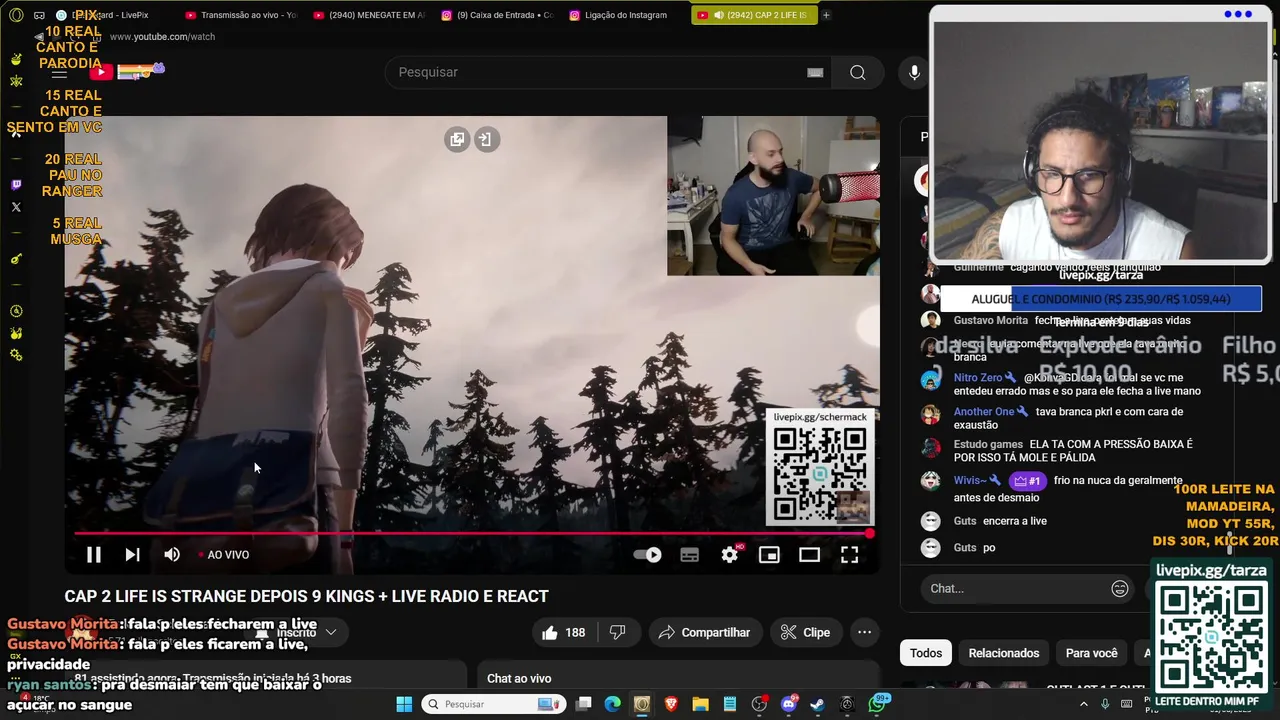This screenshot has height=720, width=1280.
Task: Open Twitch in Opera GX sidebar
Action: (16, 185)
